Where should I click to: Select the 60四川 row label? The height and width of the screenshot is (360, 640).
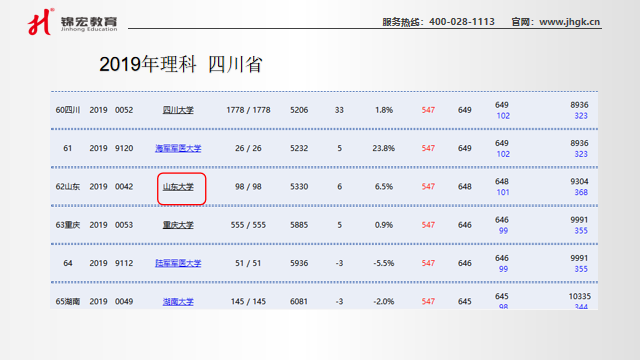click(x=68, y=110)
